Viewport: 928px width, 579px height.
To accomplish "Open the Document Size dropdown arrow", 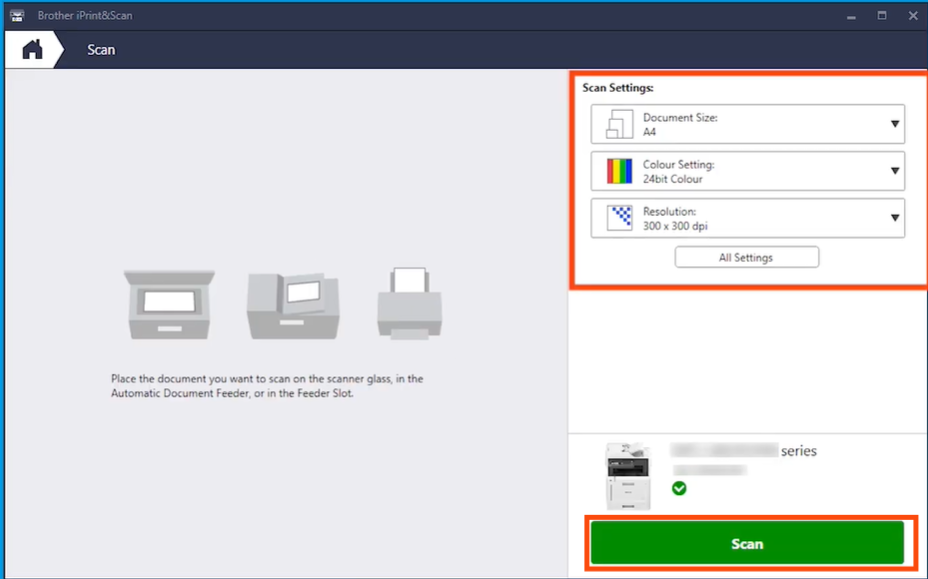I will tap(895, 124).
